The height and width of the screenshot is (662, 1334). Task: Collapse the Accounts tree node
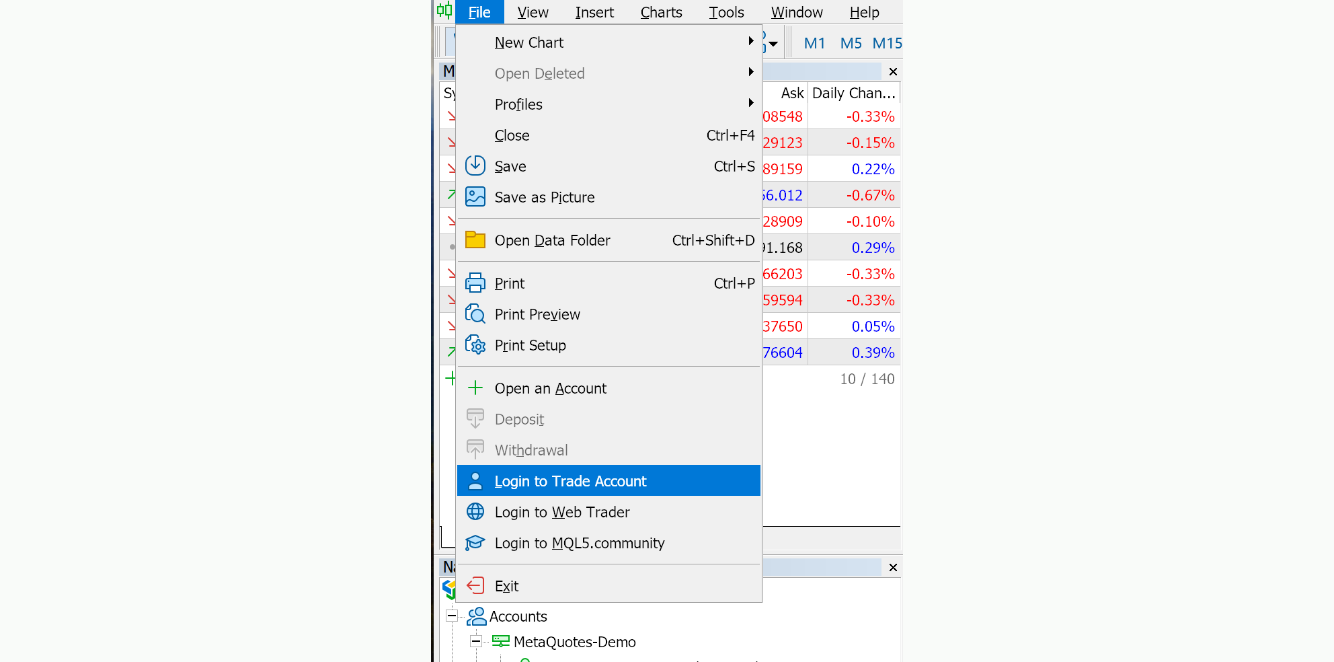click(452, 616)
